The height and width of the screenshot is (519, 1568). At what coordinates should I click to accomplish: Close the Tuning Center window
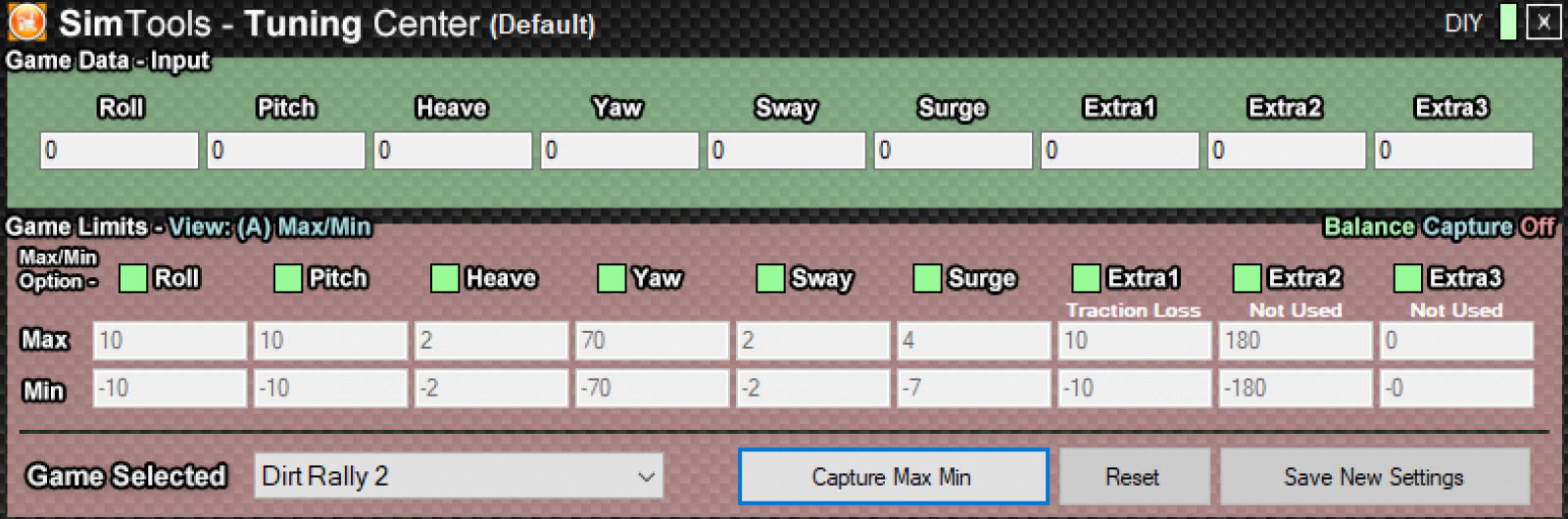[x=1543, y=22]
